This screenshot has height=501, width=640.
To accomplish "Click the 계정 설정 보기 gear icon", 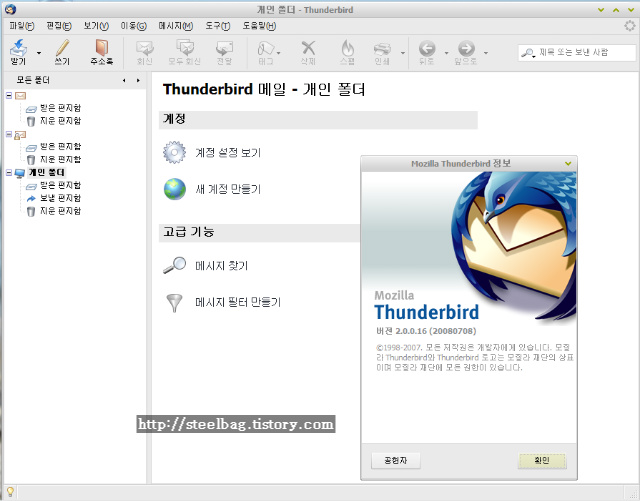I will (x=175, y=152).
